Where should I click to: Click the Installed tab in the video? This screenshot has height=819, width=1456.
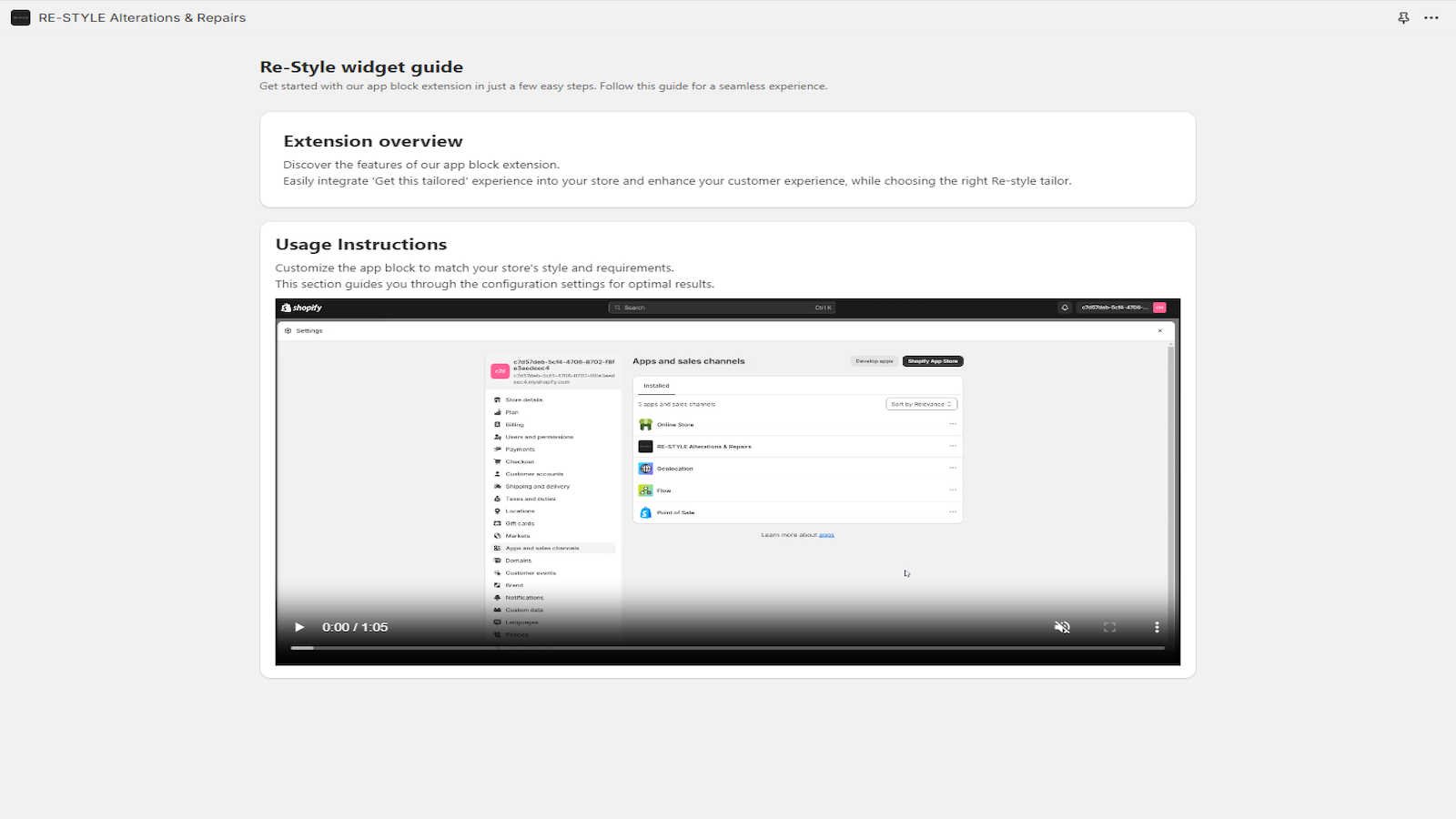[x=656, y=386]
